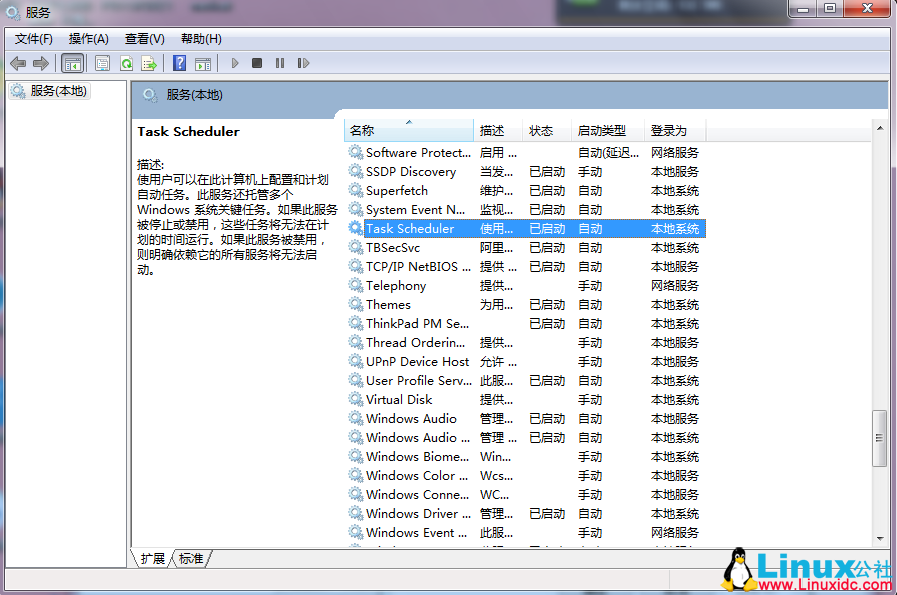The image size is (897, 595).
Task: Click the scrollbar down arrow
Action: coord(880,538)
